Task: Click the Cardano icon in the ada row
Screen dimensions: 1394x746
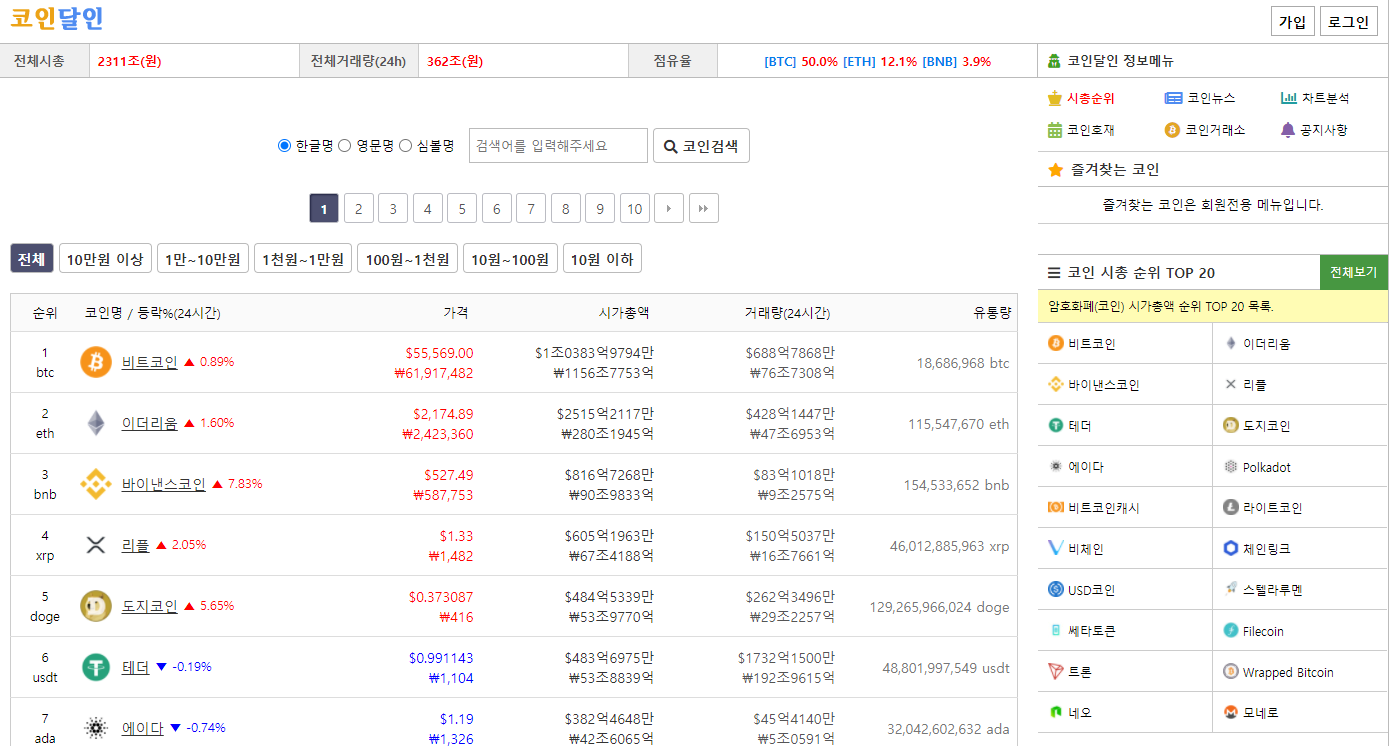Action: (x=96, y=728)
